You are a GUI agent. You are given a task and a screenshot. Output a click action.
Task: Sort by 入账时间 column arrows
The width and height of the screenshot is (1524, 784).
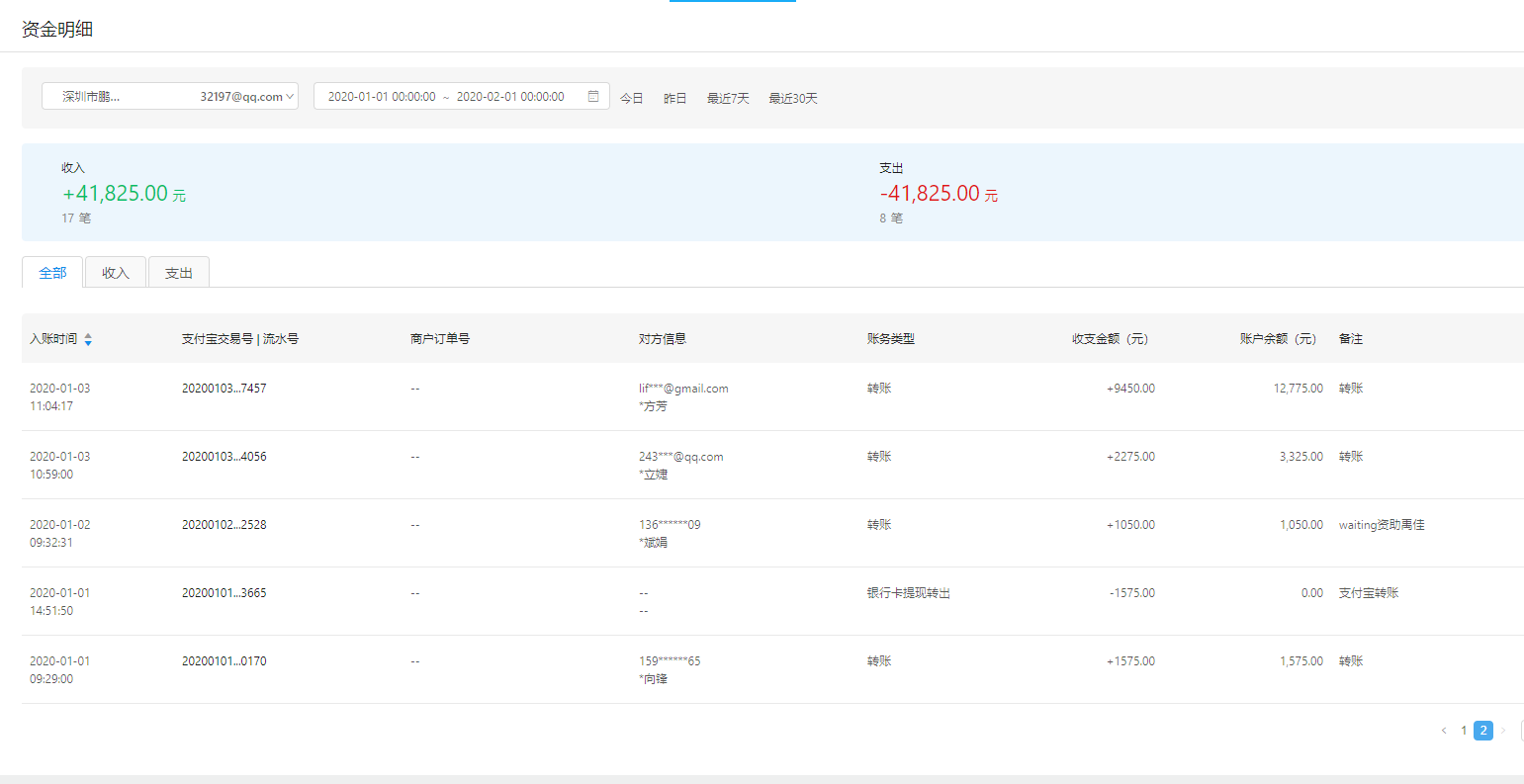click(88, 339)
